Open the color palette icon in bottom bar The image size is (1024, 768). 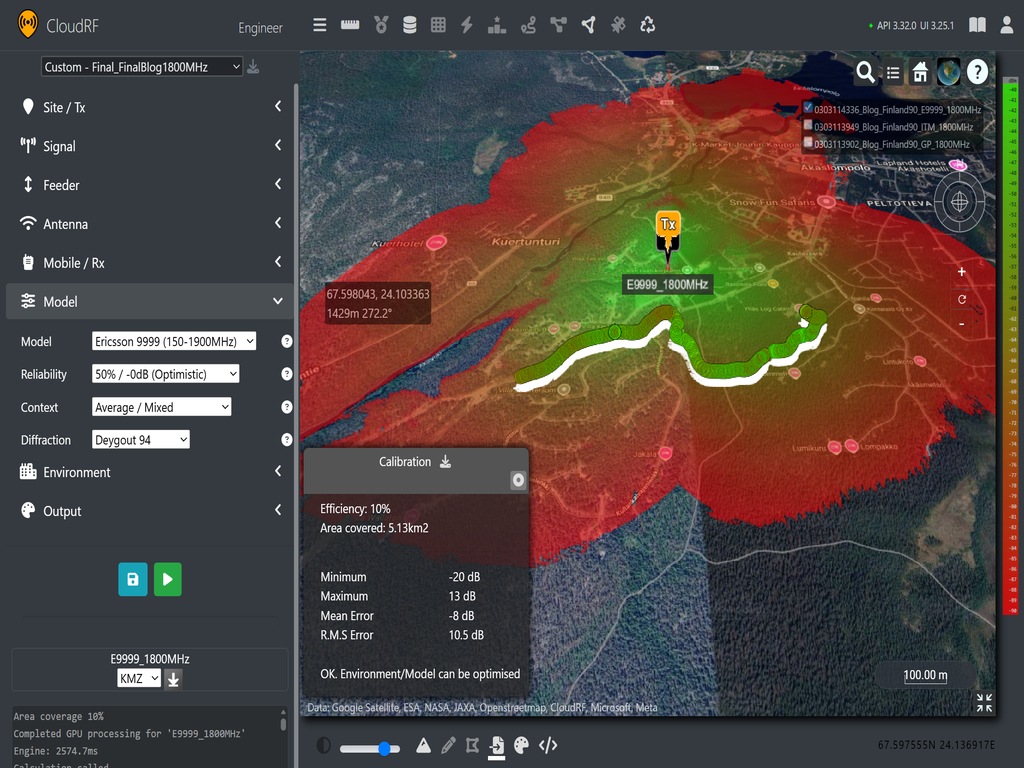pos(521,745)
